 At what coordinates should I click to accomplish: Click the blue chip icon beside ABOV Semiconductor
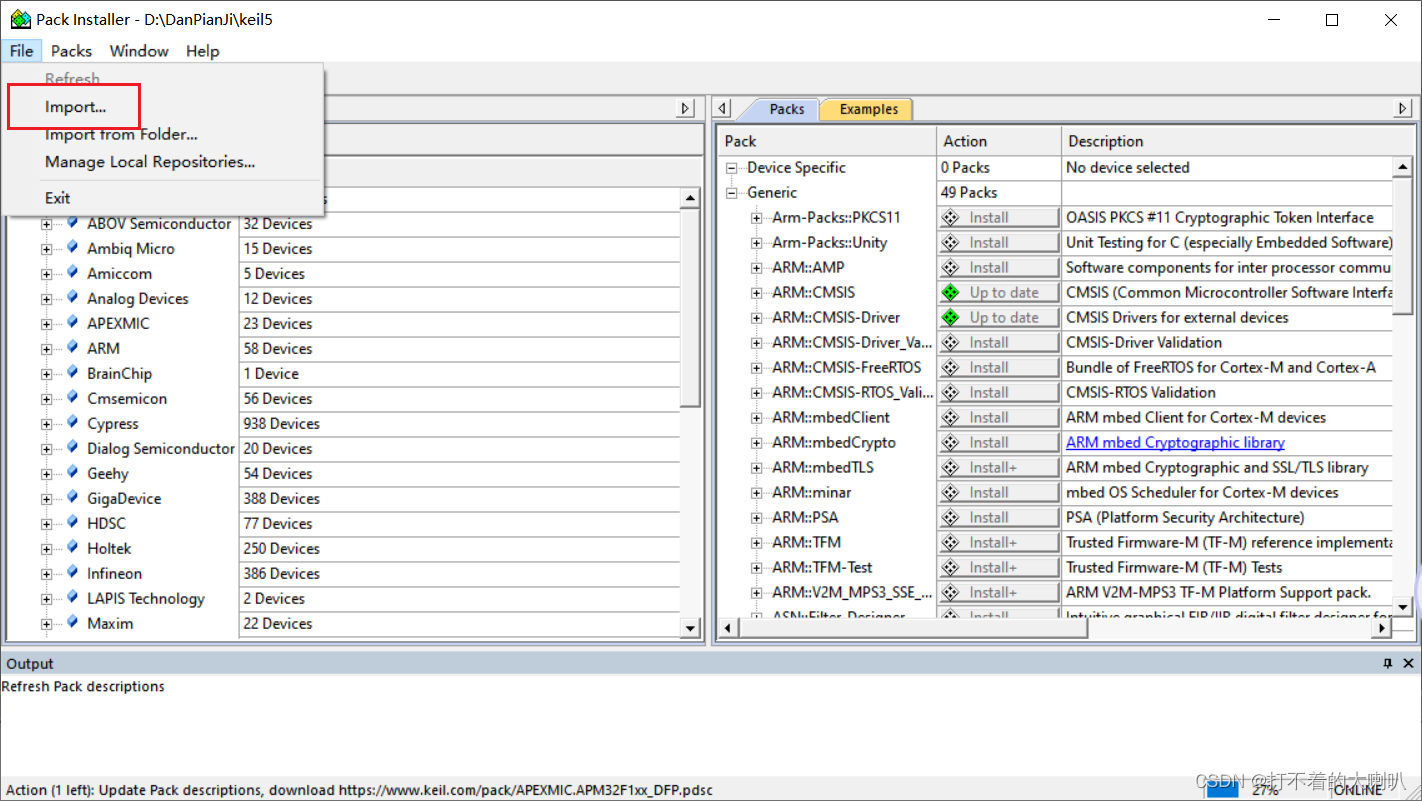[x=72, y=223]
